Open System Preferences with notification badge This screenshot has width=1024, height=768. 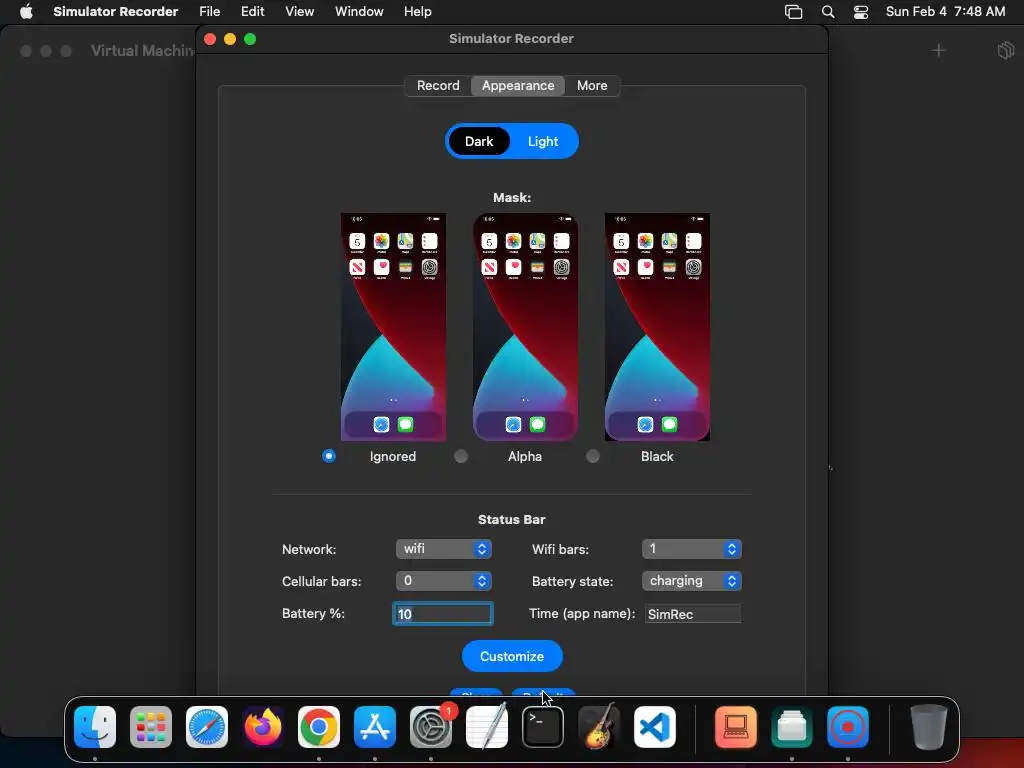click(x=431, y=727)
